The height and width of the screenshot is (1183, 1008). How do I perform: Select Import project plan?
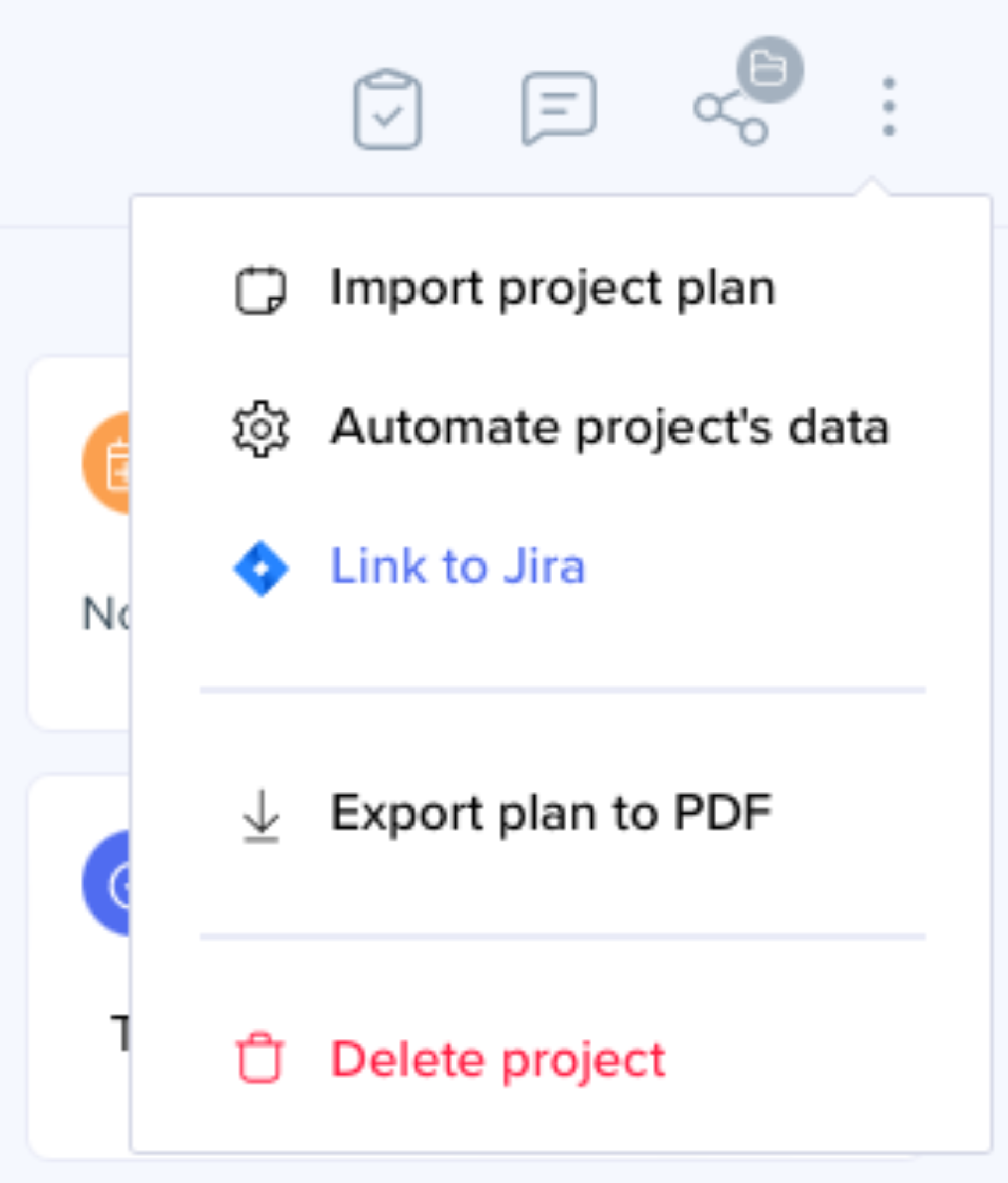[553, 289]
